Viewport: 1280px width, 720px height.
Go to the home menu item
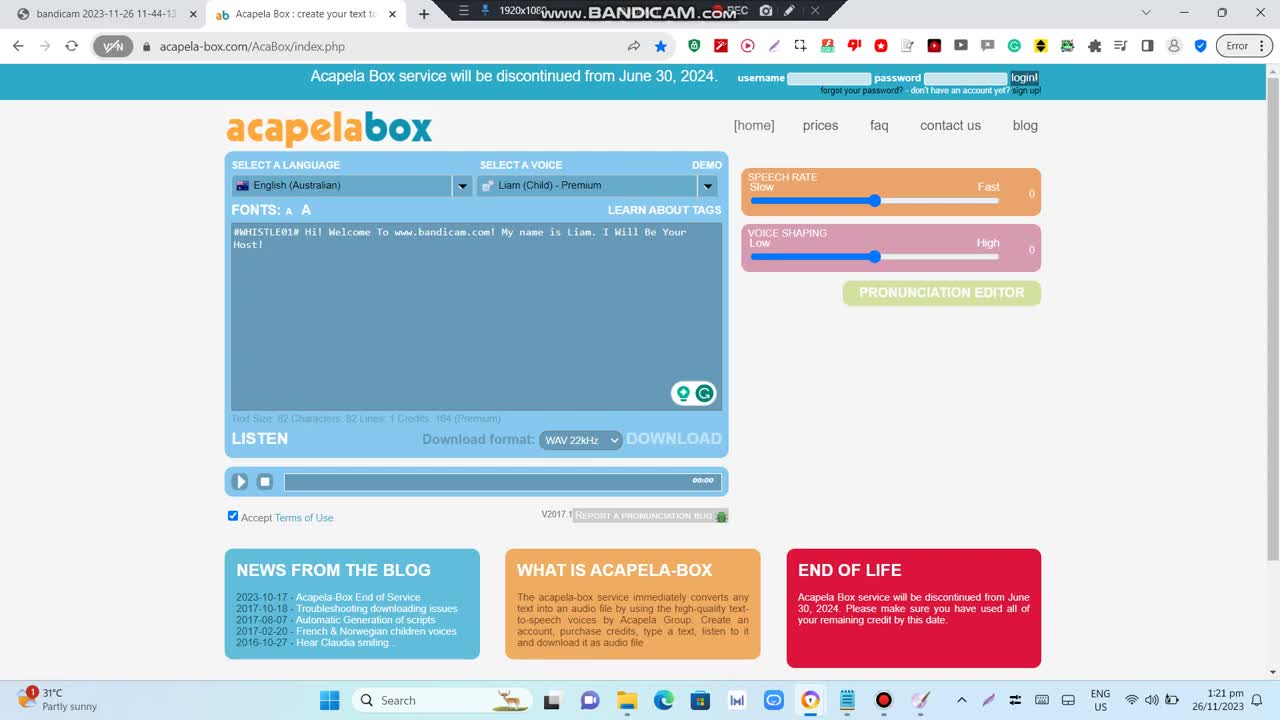click(754, 125)
